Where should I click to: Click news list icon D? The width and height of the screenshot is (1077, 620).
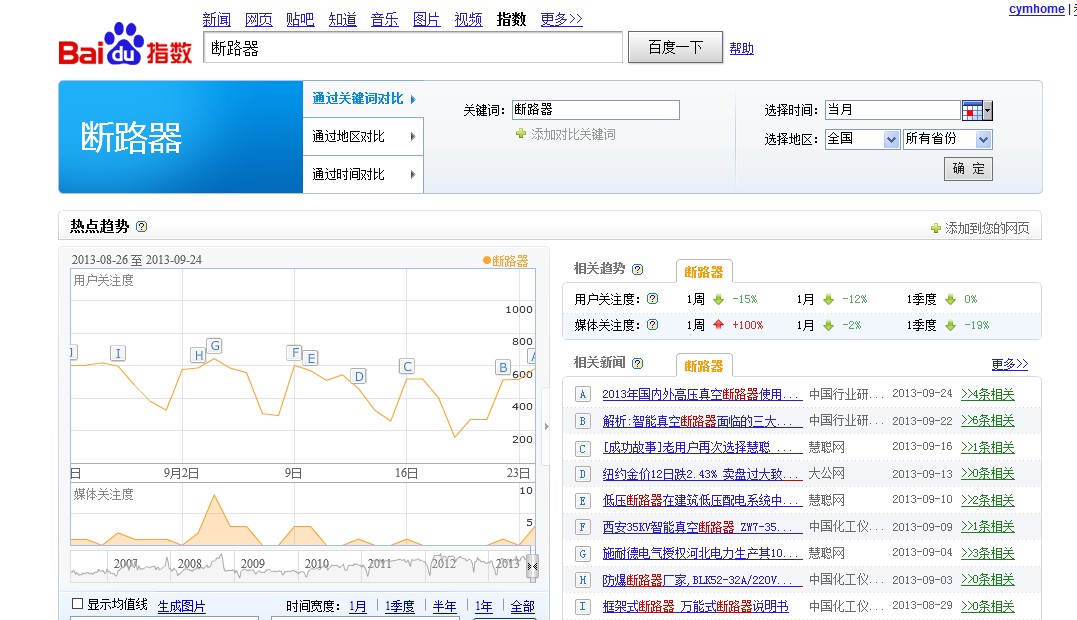click(x=582, y=474)
